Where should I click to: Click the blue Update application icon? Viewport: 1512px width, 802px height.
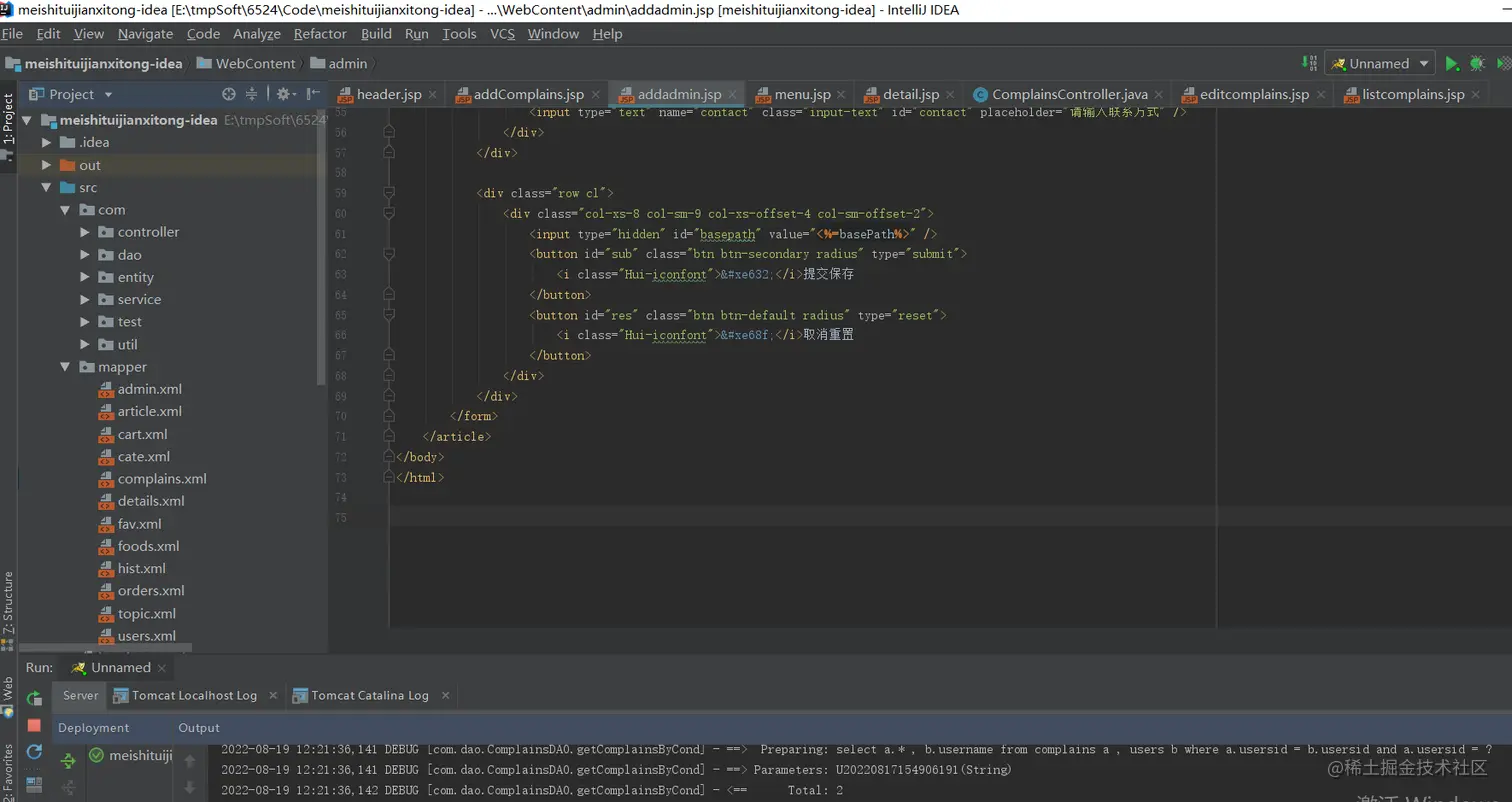coord(34,752)
